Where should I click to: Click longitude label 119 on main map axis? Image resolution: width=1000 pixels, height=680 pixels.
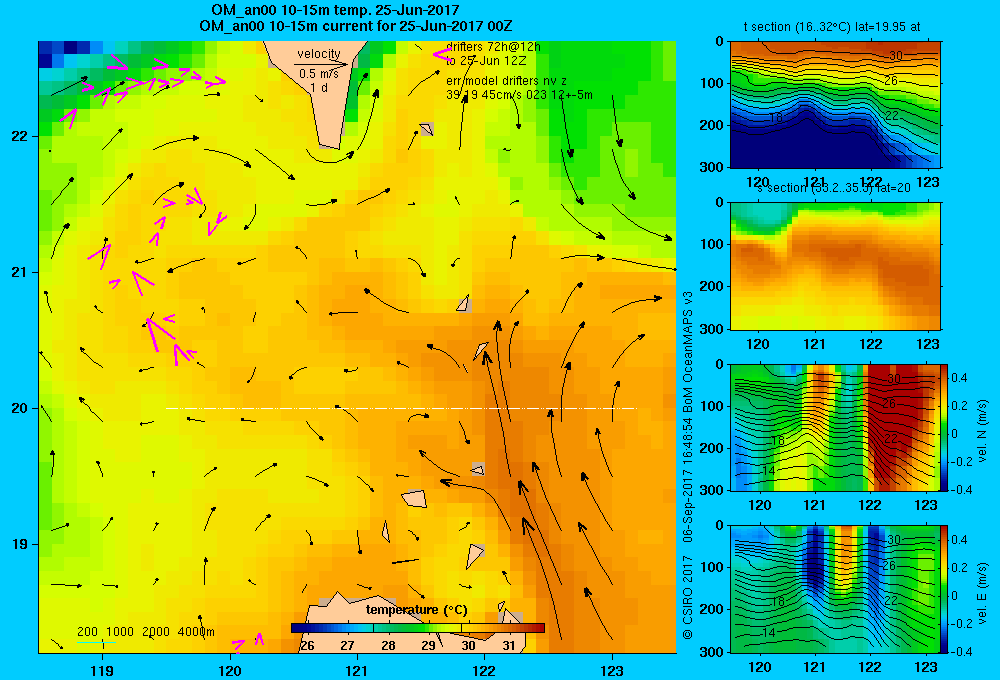[102, 670]
